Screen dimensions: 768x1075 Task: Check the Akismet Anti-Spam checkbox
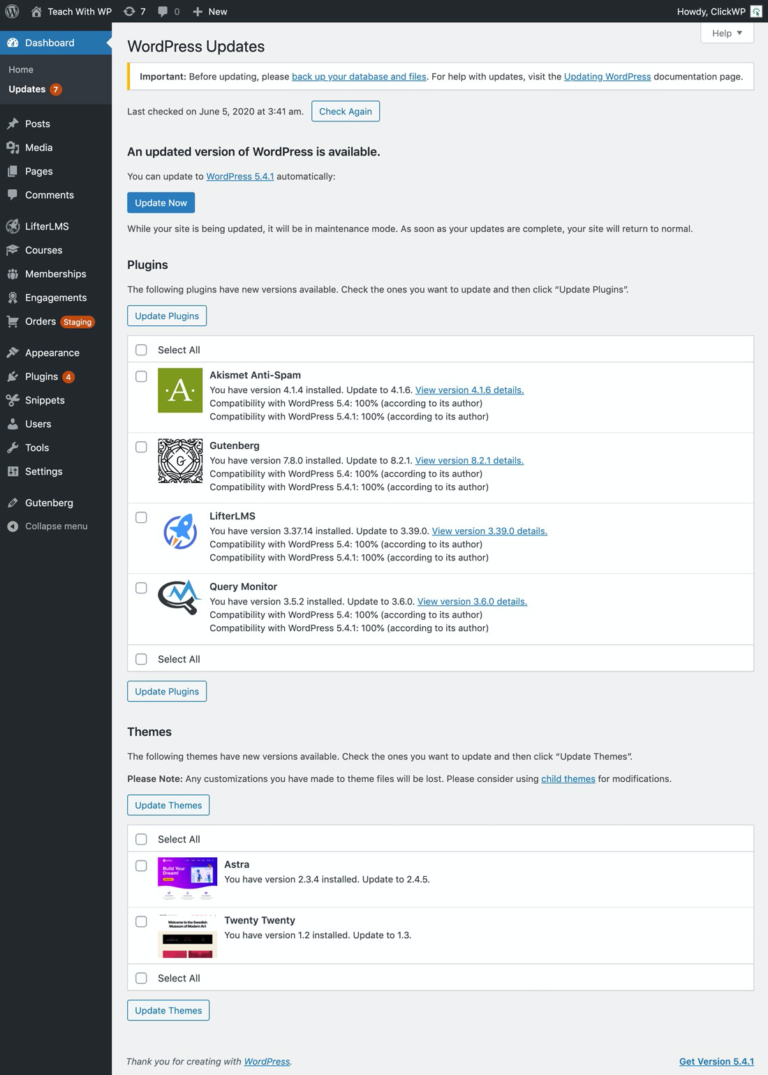pos(141,376)
